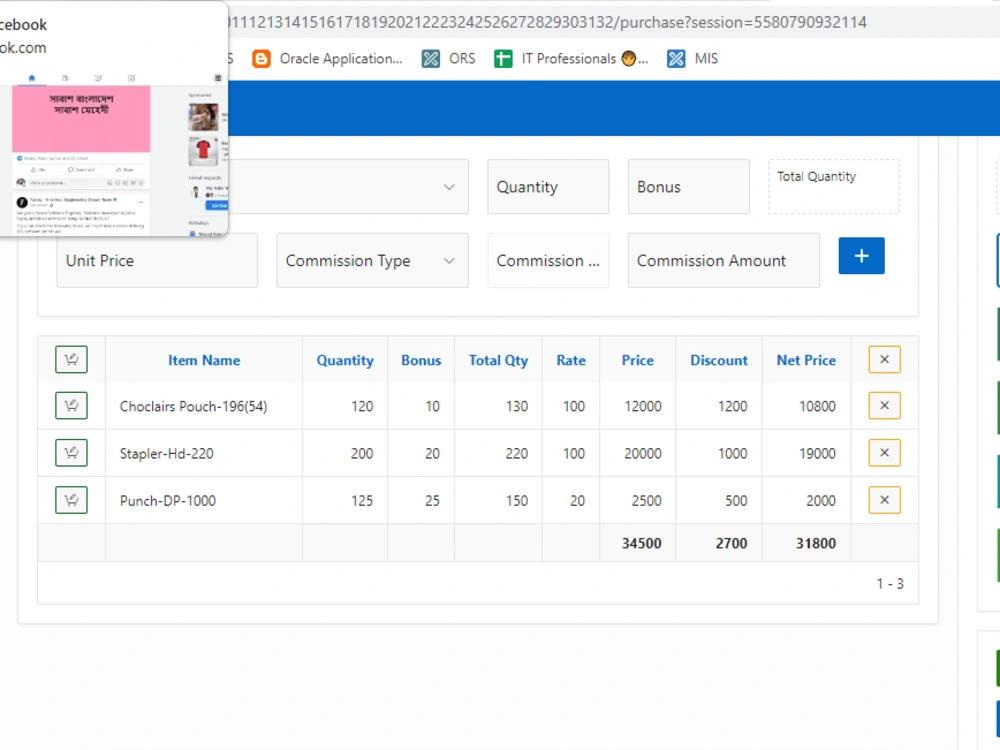Click the total price 34500
The width and height of the screenshot is (1000, 750).
642,543
